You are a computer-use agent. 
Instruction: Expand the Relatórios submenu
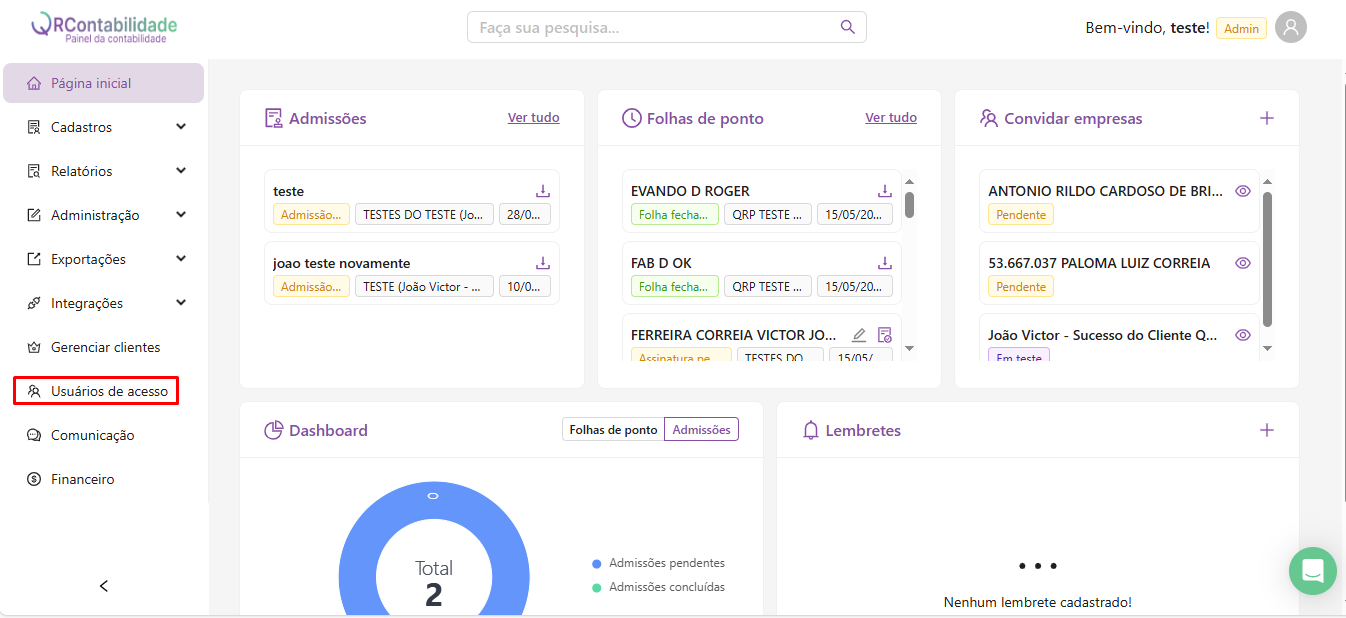coord(181,171)
